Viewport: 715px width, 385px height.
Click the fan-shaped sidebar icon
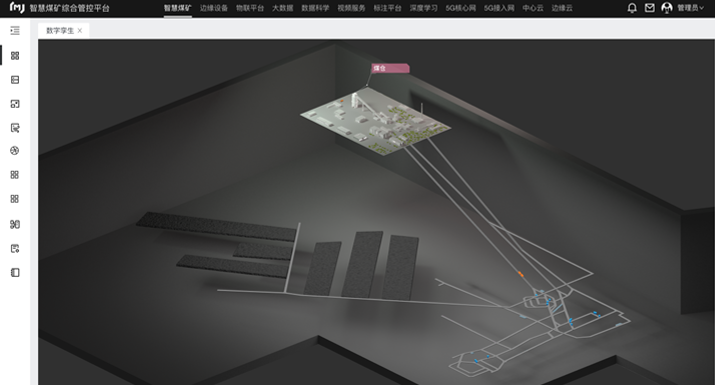[x=15, y=151]
